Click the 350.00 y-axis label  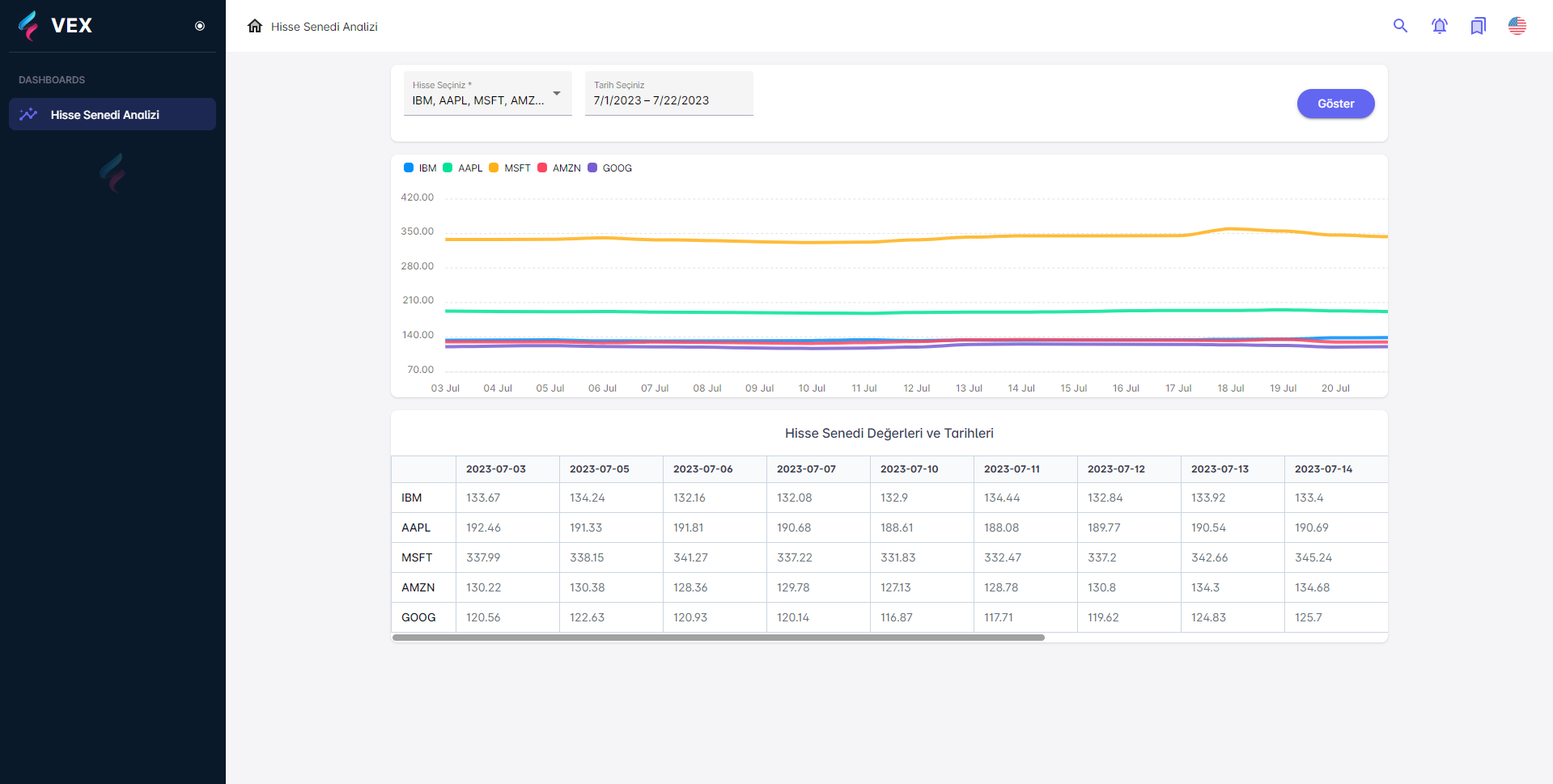(x=417, y=231)
